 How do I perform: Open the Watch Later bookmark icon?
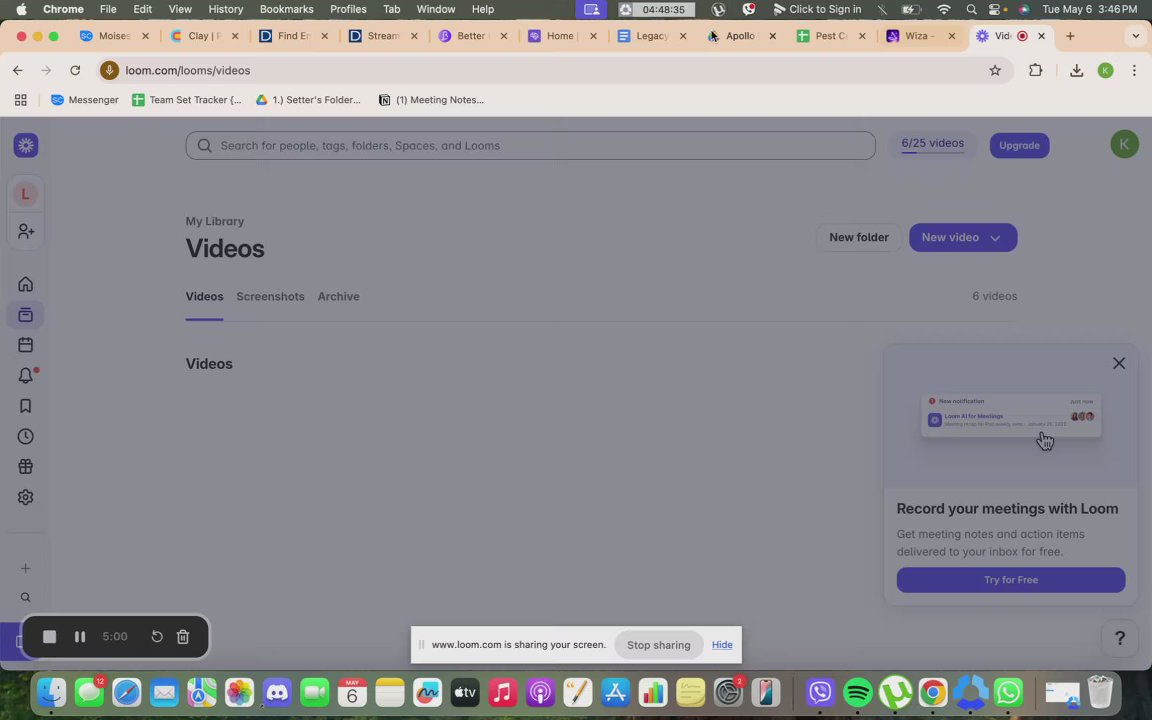(x=26, y=406)
